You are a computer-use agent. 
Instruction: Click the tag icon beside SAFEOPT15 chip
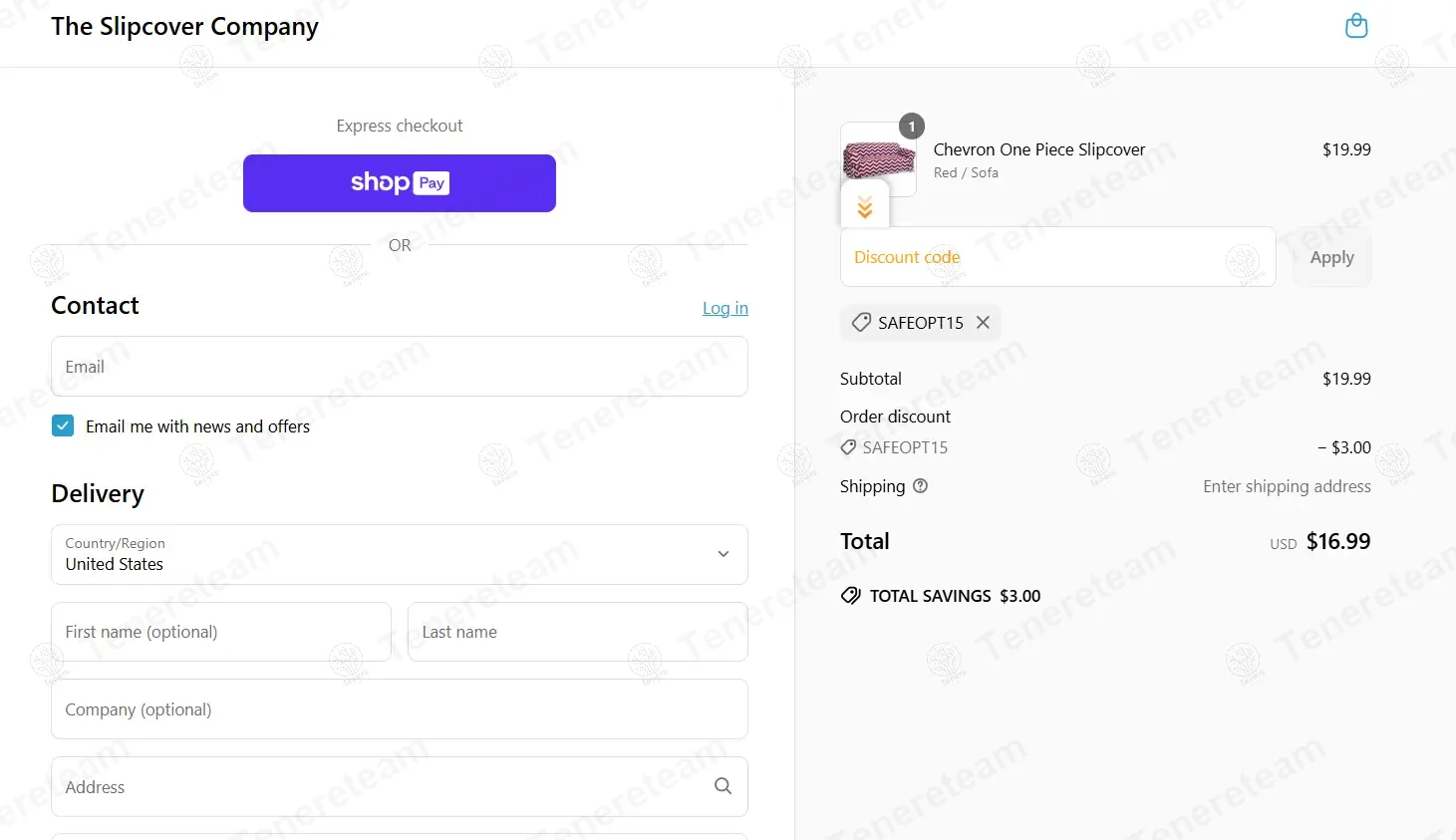click(x=861, y=323)
